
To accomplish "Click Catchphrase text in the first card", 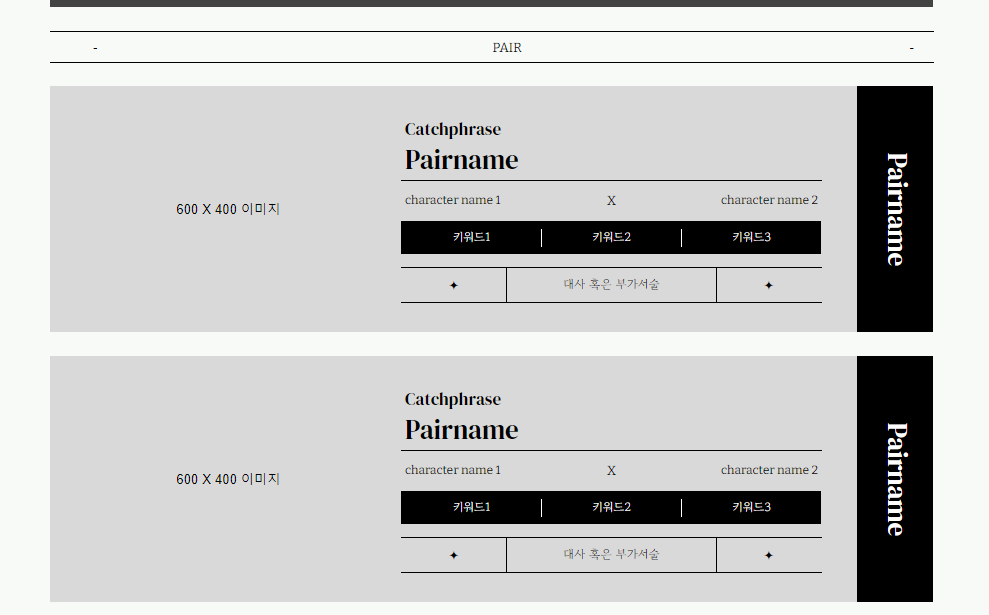I will point(452,130).
